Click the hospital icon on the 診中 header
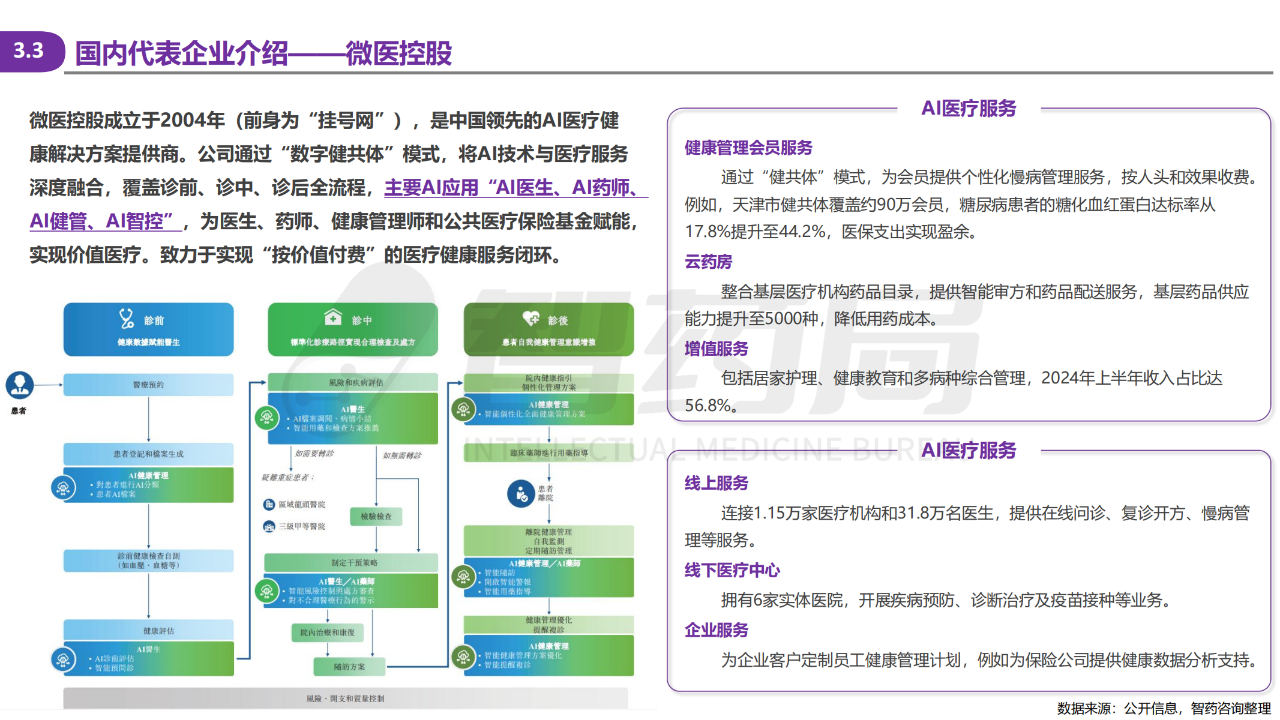The image size is (1280, 720). (331, 318)
